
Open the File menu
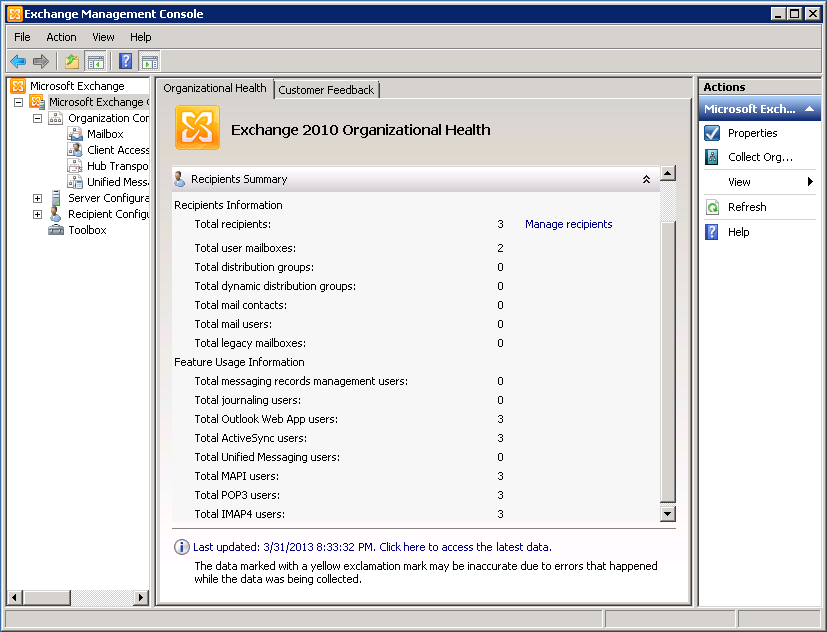(22, 37)
